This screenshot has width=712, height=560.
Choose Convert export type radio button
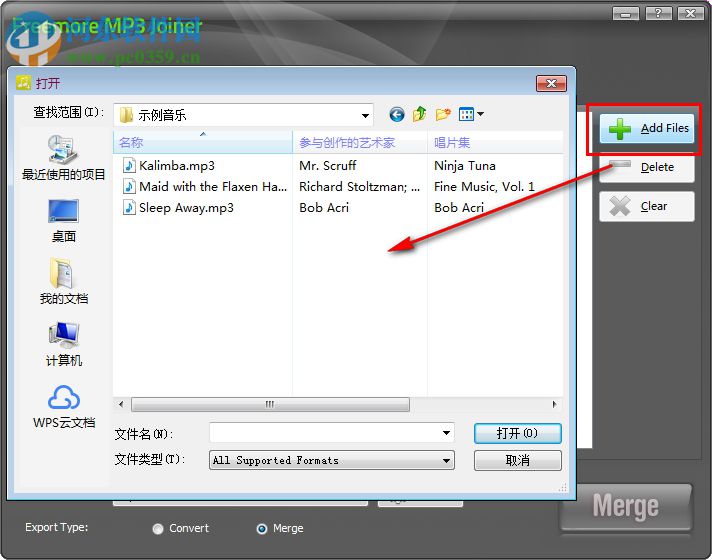pyautogui.click(x=158, y=529)
